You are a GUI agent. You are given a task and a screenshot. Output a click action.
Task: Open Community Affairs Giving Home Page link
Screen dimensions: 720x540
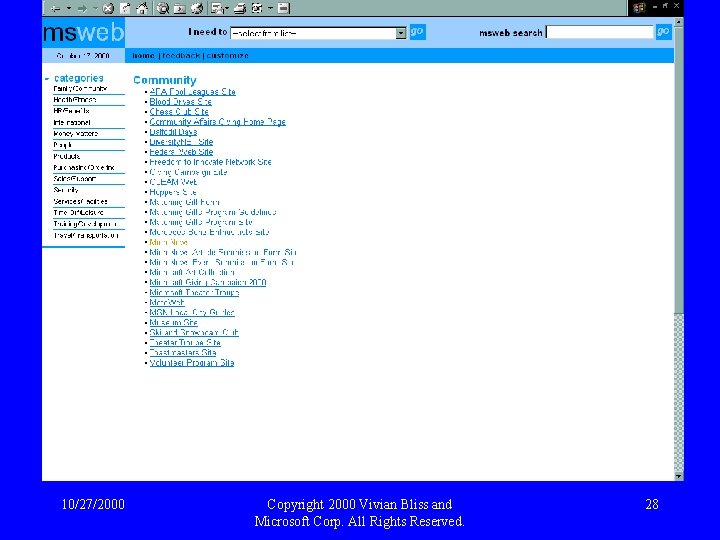(218, 122)
